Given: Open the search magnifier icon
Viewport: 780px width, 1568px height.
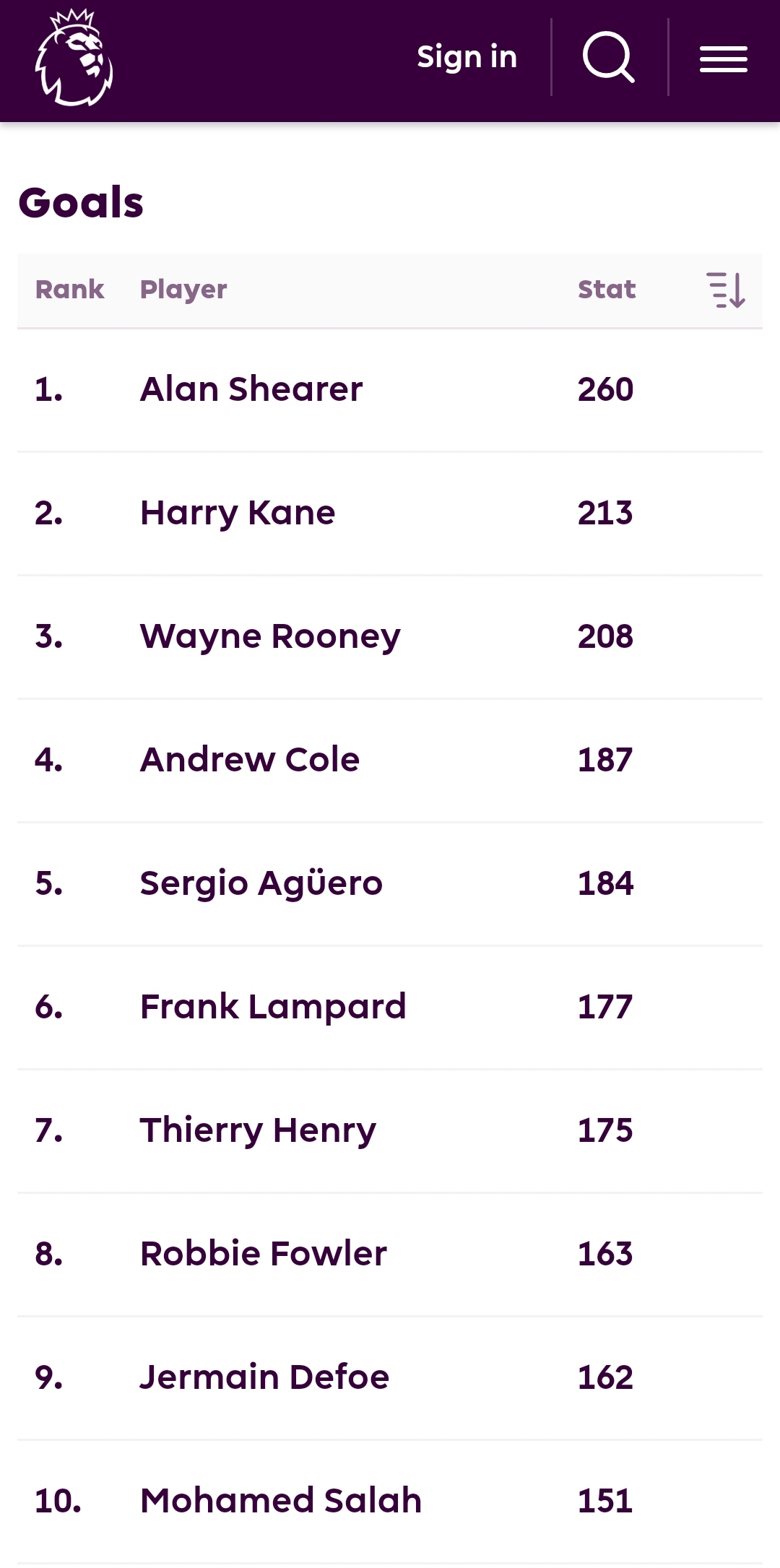Looking at the screenshot, I should [608, 57].
